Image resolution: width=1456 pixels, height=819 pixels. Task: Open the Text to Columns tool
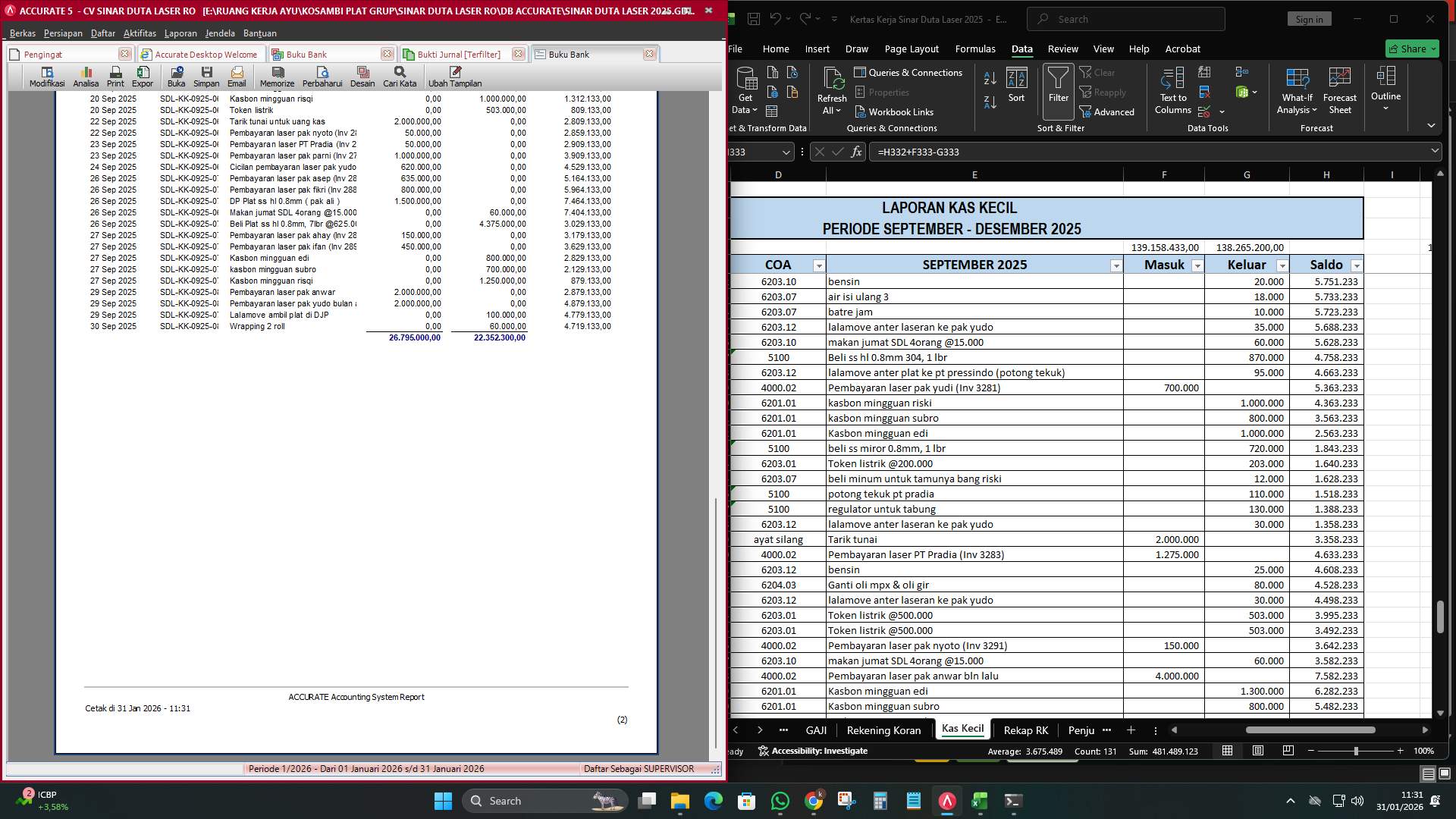tap(1172, 89)
